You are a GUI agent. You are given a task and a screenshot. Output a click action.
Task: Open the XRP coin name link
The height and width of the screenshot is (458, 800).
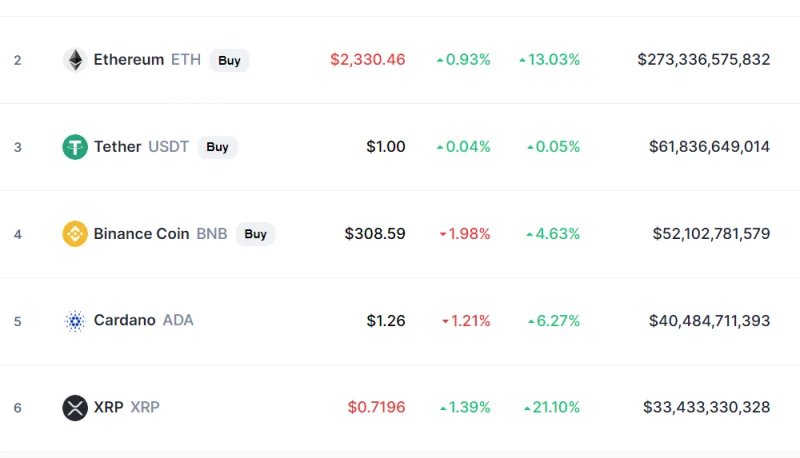tap(109, 407)
